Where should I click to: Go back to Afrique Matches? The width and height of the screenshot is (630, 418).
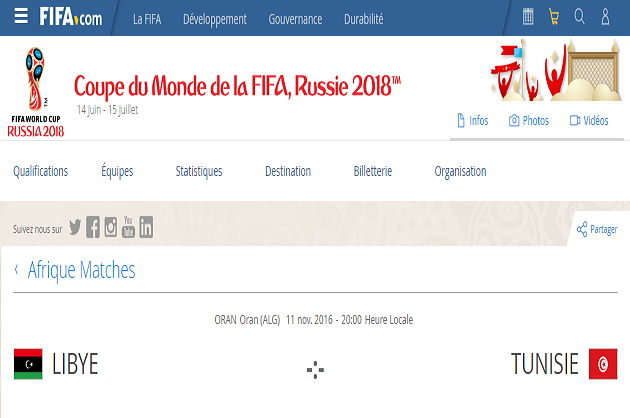82,270
